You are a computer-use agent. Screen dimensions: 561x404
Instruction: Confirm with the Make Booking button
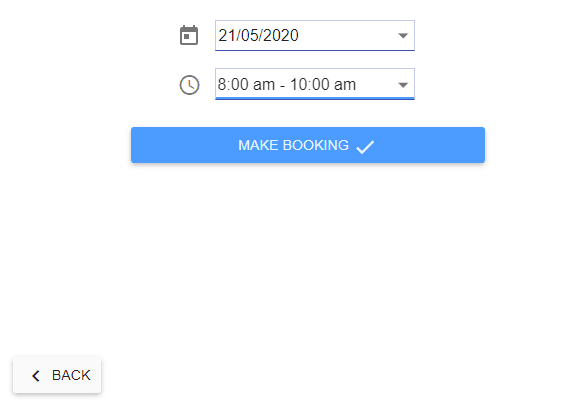point(308,145)
